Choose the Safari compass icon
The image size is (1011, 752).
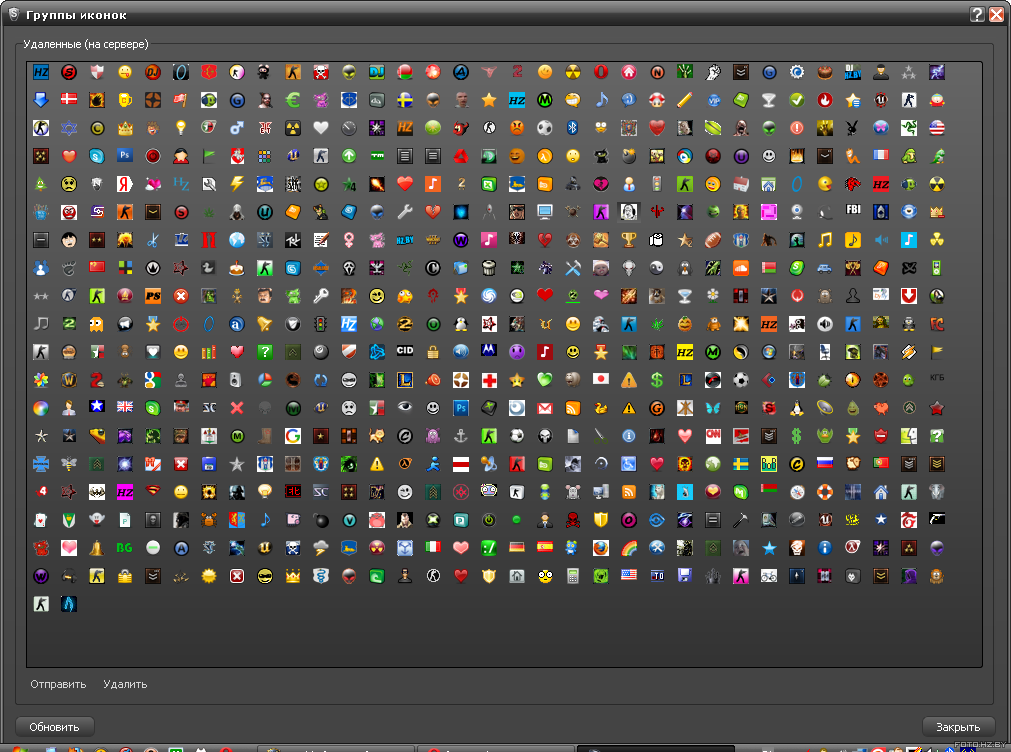pos(796,492)
